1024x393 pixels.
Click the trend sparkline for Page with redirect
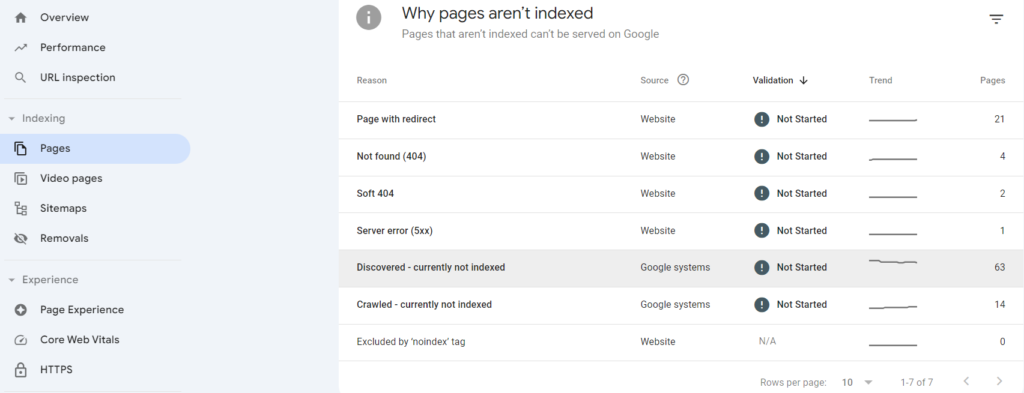(893, 121)
